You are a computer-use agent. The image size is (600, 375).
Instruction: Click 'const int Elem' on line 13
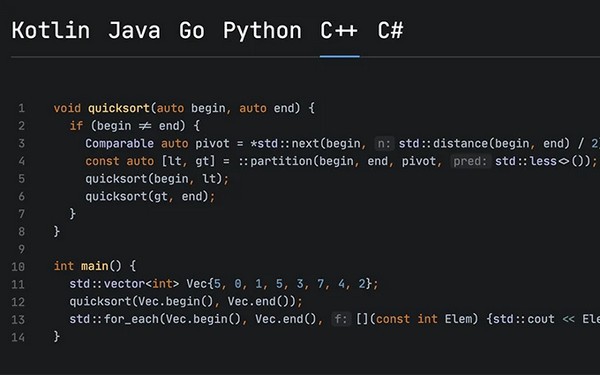[424, 319]
